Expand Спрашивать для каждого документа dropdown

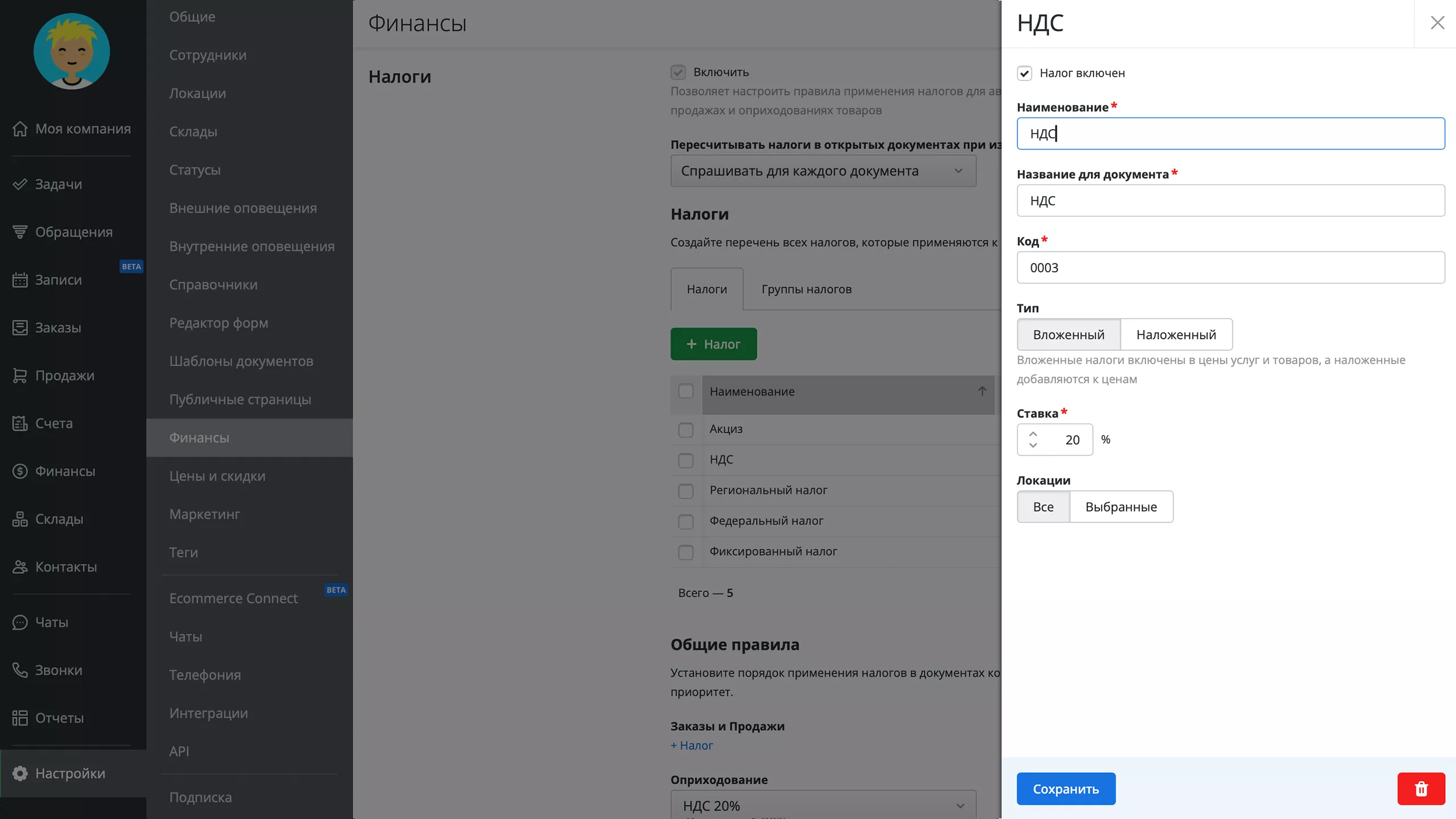tap(823, 171)
